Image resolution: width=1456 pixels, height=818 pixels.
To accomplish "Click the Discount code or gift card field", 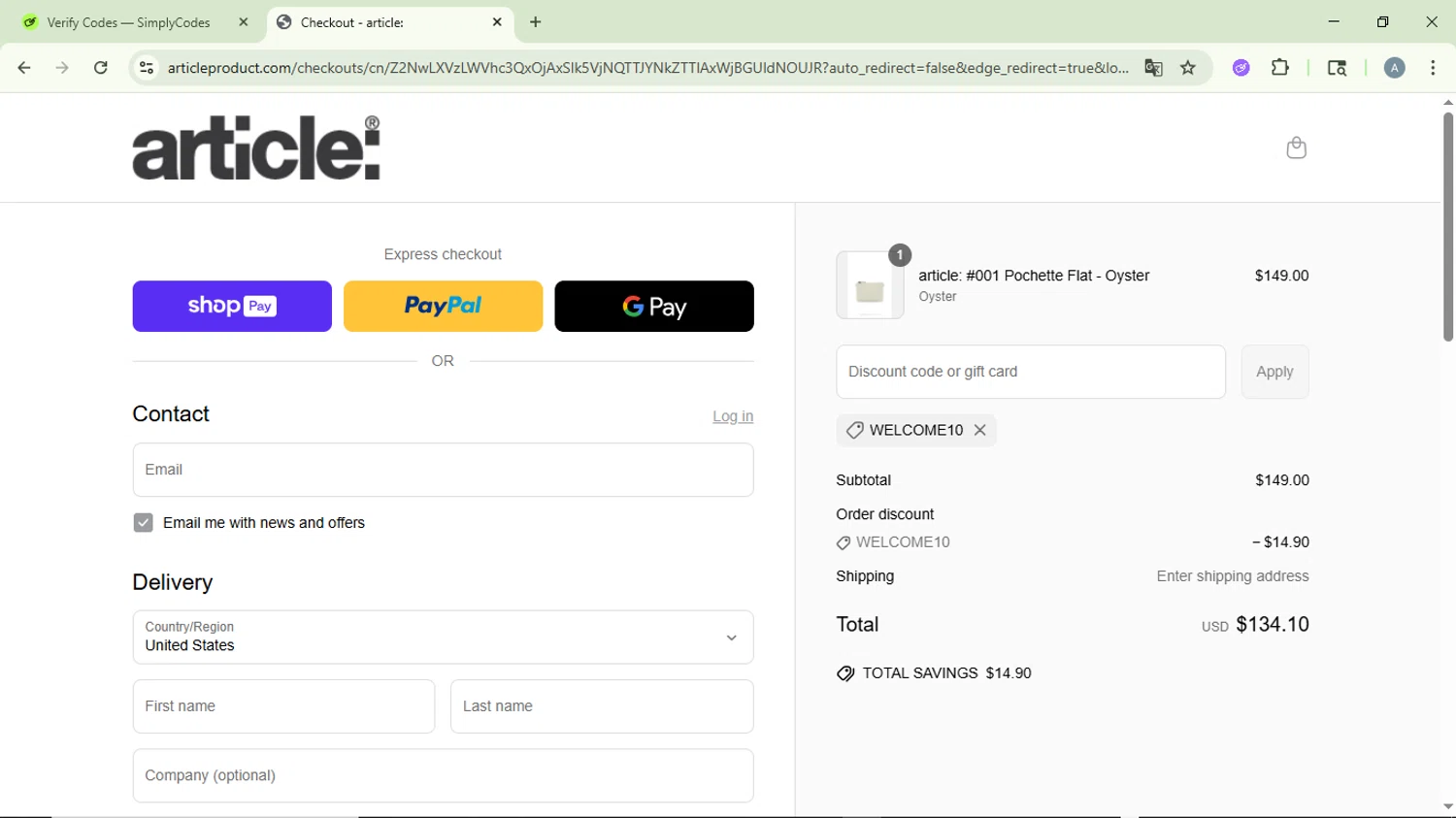I will point(1031,372).
